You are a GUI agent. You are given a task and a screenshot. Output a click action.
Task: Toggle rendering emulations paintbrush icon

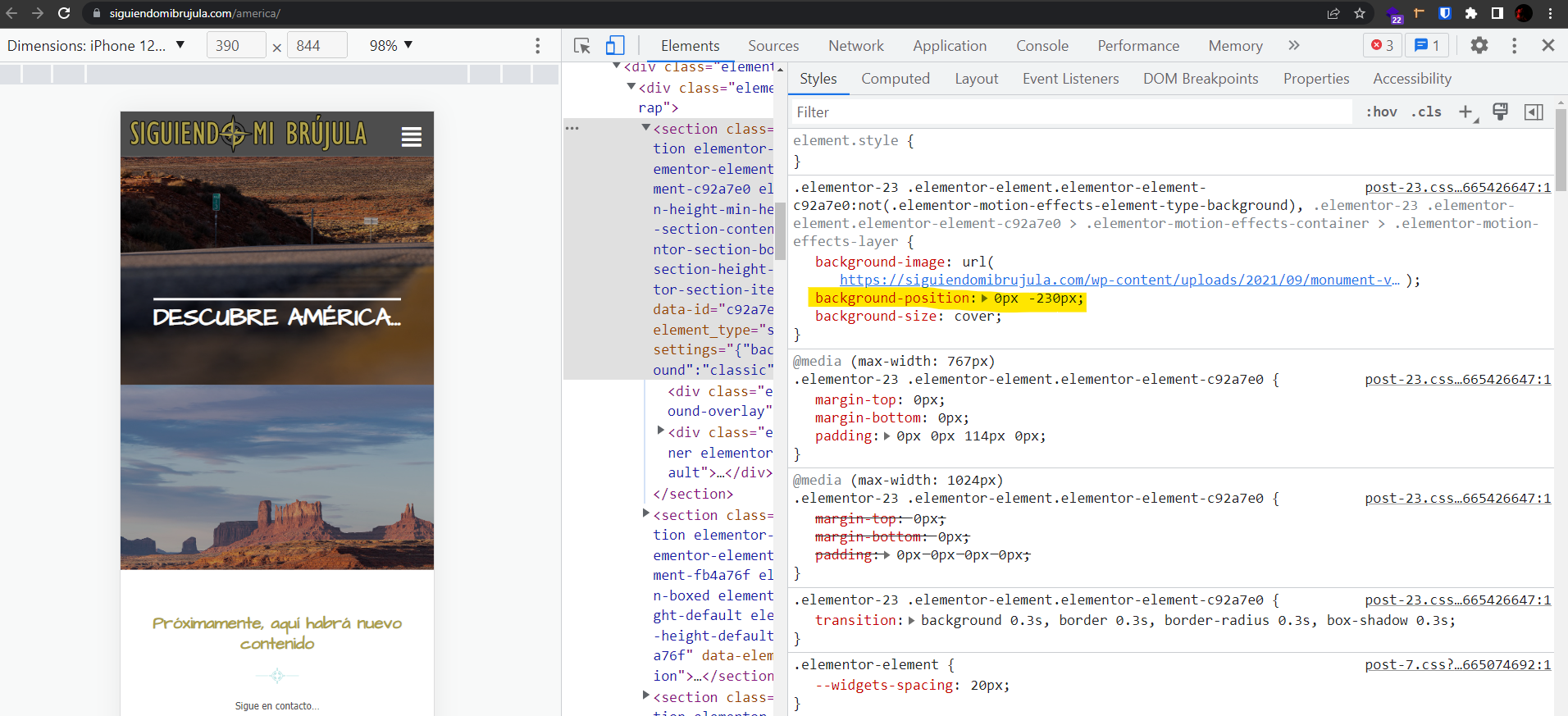click(1500, 112)
